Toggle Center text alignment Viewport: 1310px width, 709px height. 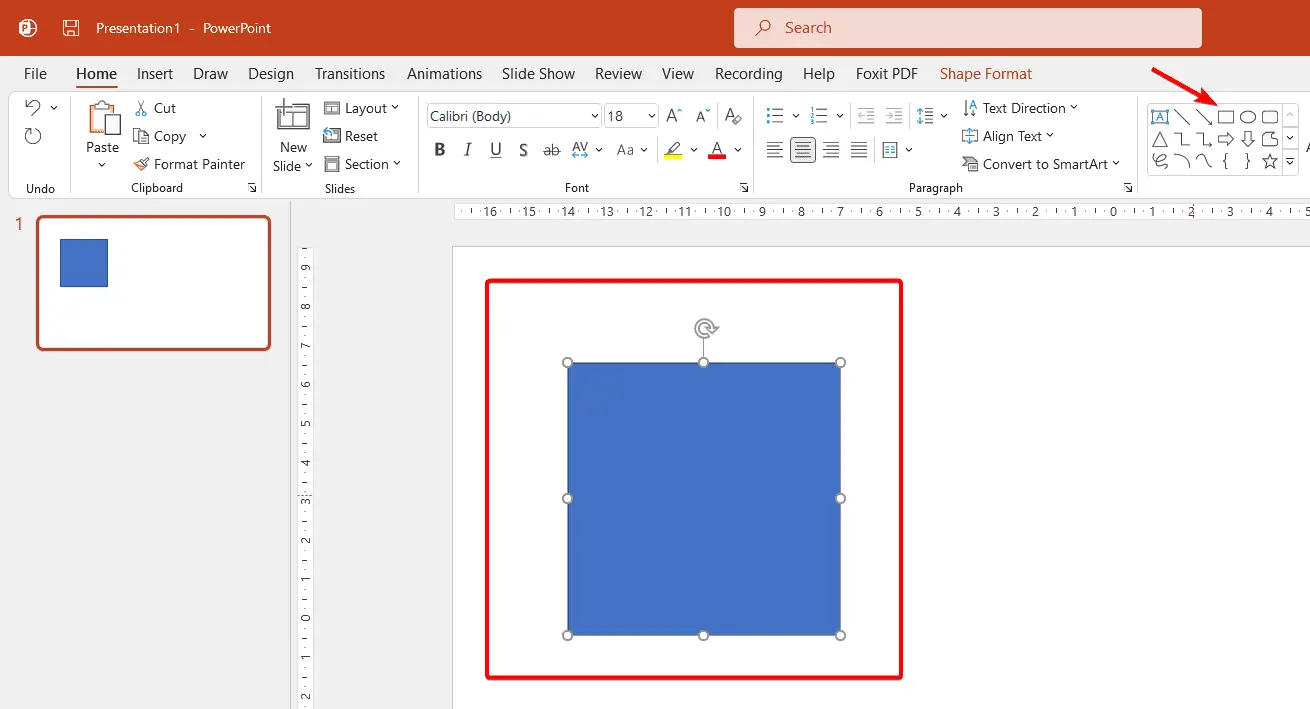pyautogui.click(x=803, y=150)
